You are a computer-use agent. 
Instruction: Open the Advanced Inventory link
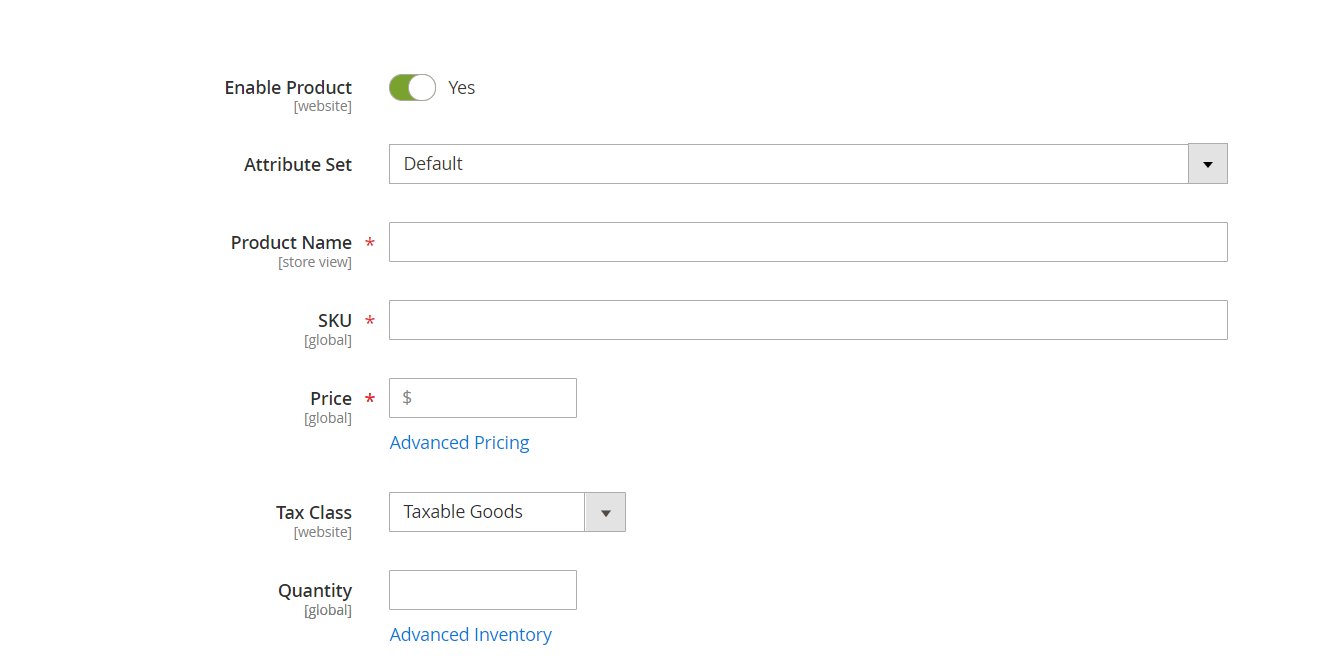470,635
